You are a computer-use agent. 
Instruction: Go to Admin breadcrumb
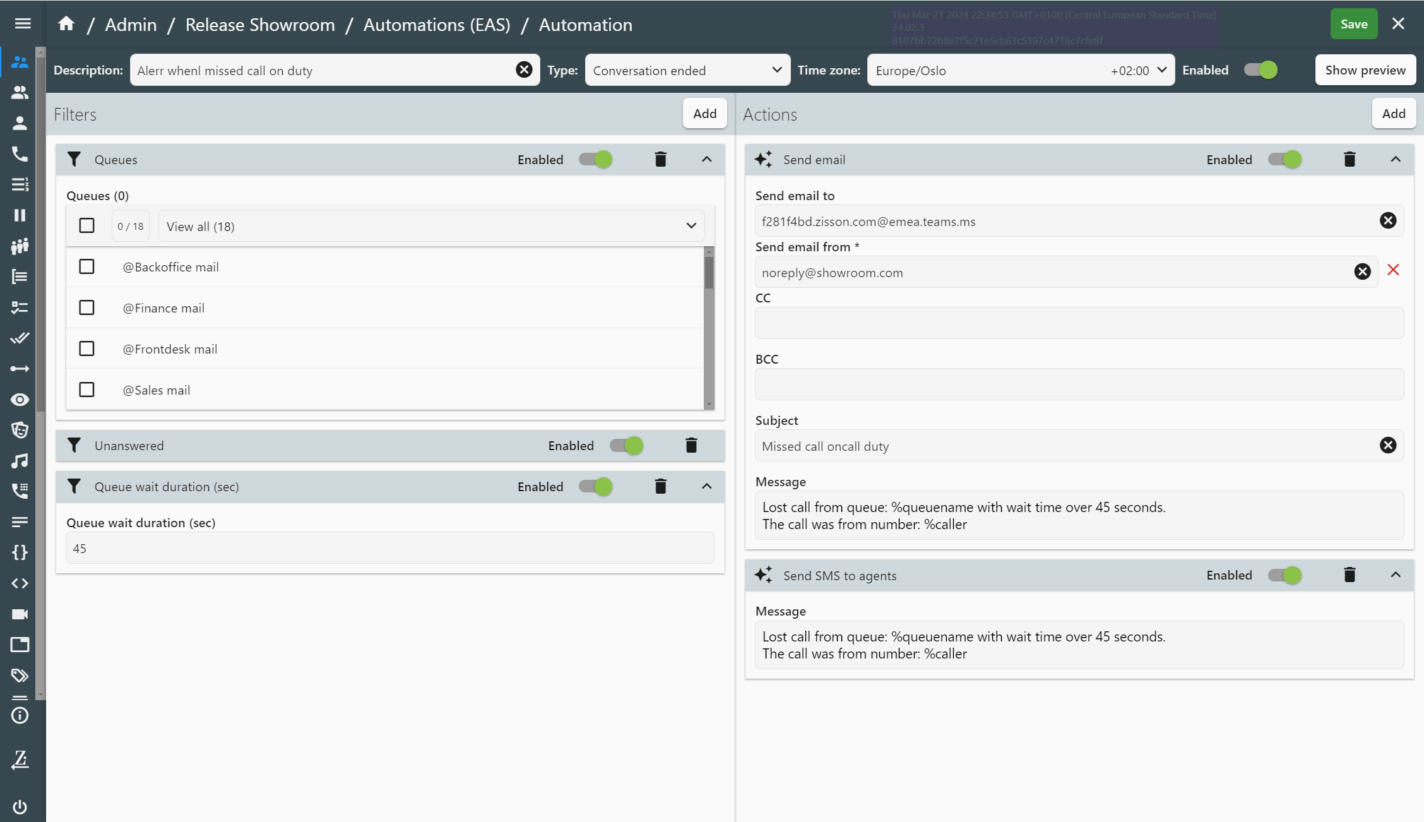click(131, 24)
